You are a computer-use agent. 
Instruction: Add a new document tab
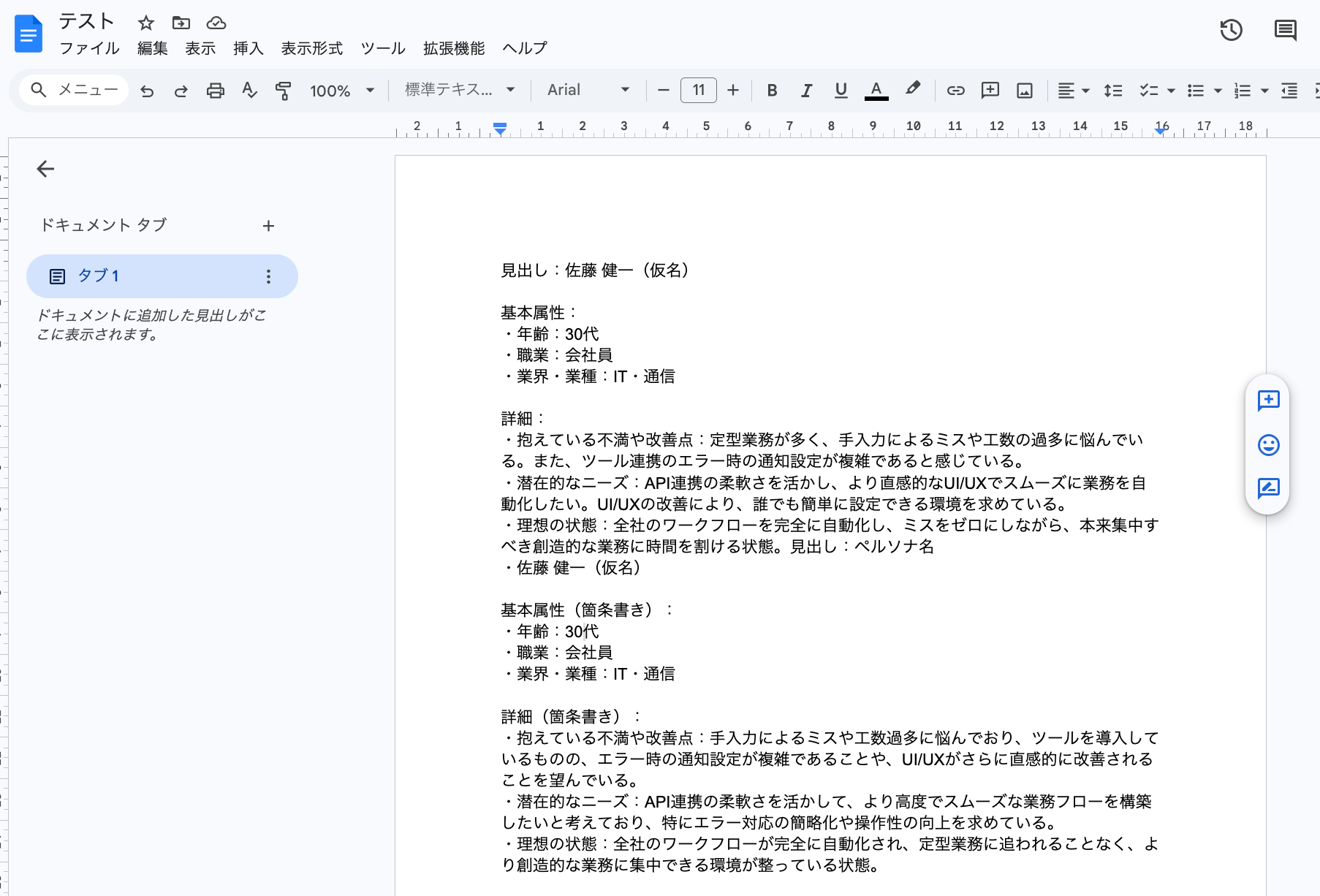[x=268, y=226]
